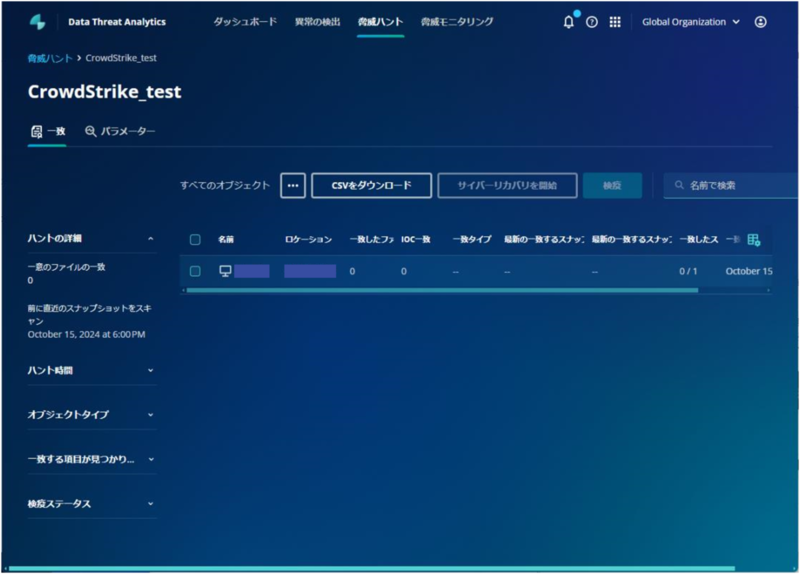This screenshot has height=574, width=800.
Task: Click the 0 / 1 cell in the row
Action: tap(688, 271)
